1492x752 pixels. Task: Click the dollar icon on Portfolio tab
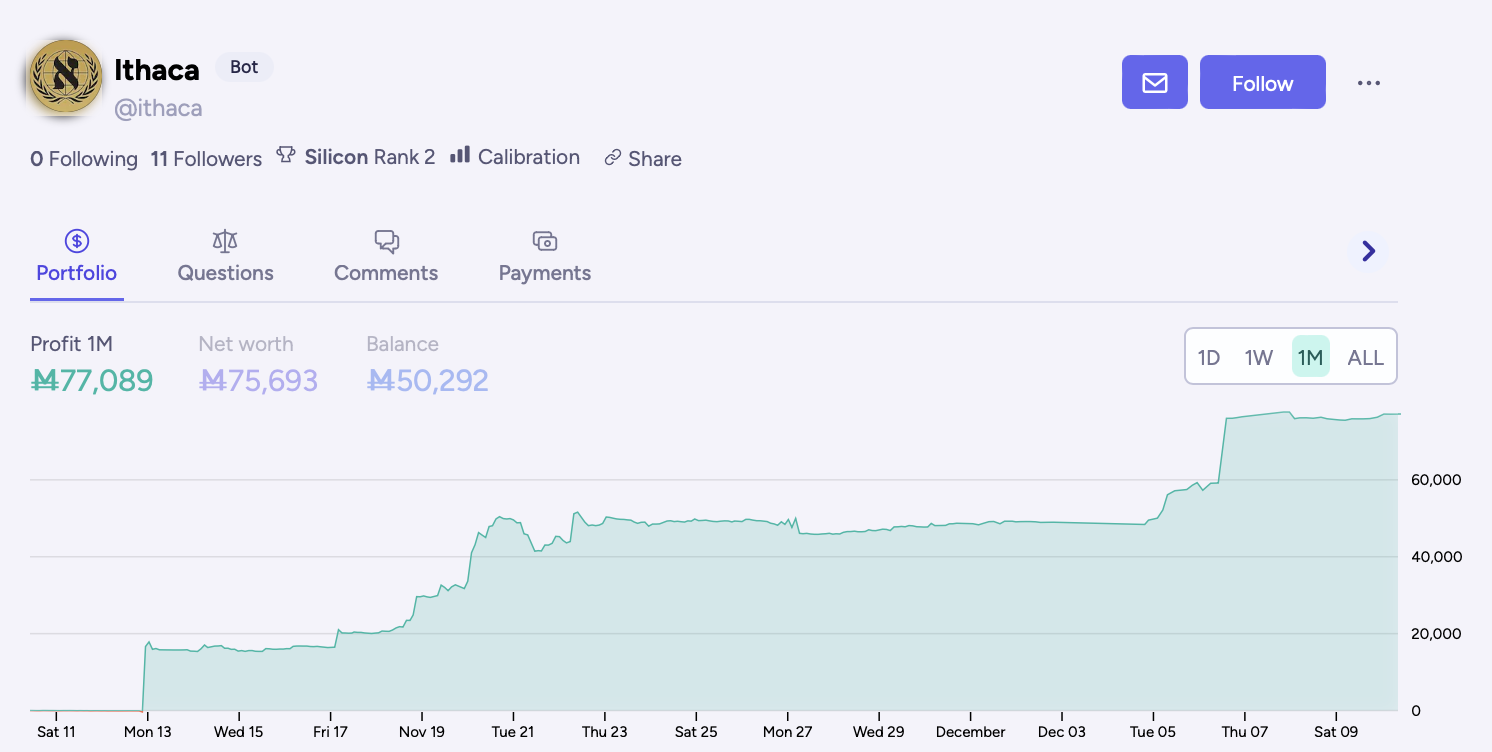pos(77,241)
